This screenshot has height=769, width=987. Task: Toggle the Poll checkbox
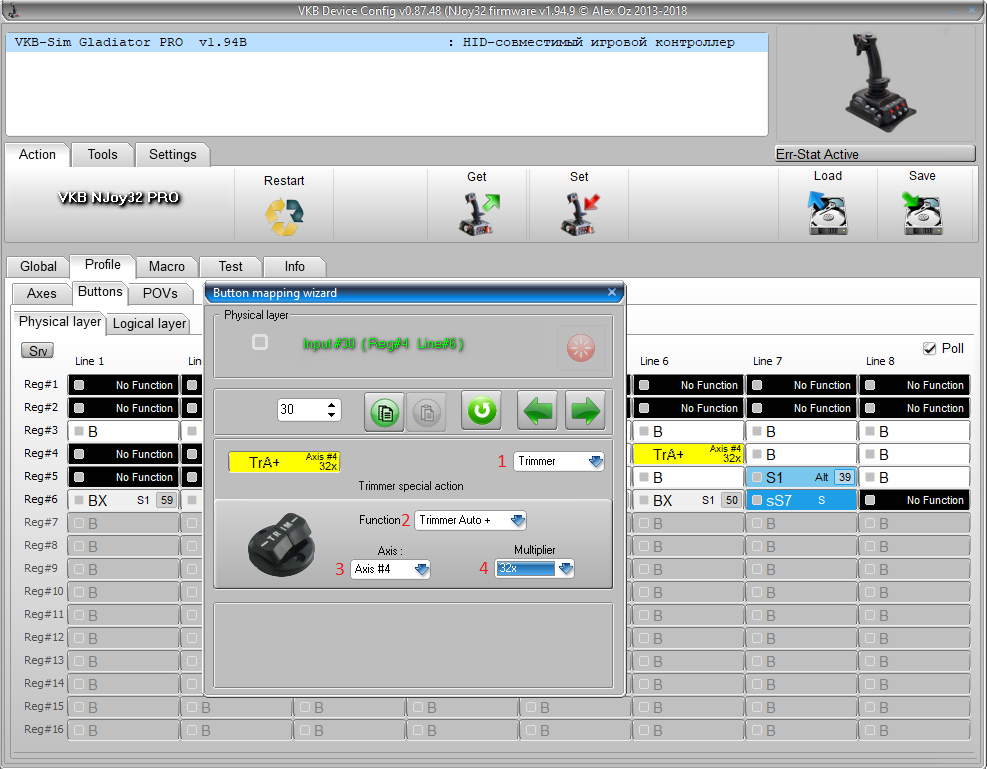click(930, 348)
